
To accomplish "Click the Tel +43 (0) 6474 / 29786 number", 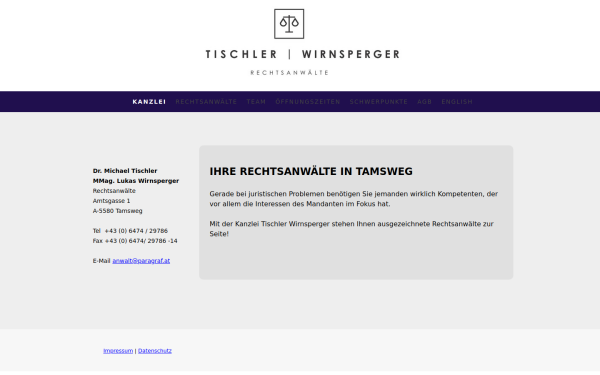I will (130, 231).
